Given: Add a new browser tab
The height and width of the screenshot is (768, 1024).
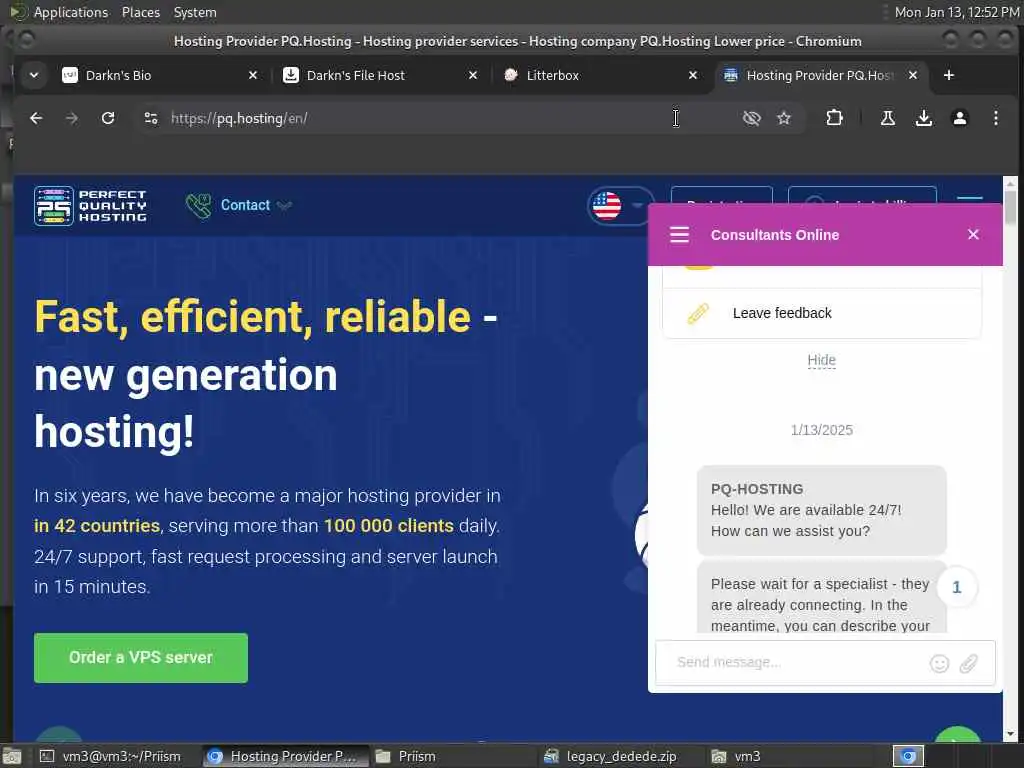Looking at the screenshot, I should tap(949, 75).
